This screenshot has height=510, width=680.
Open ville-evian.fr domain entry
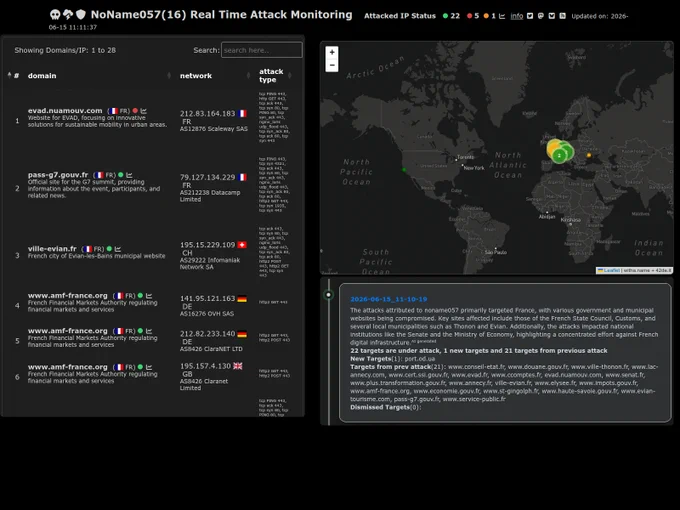(x=52, y=248)
